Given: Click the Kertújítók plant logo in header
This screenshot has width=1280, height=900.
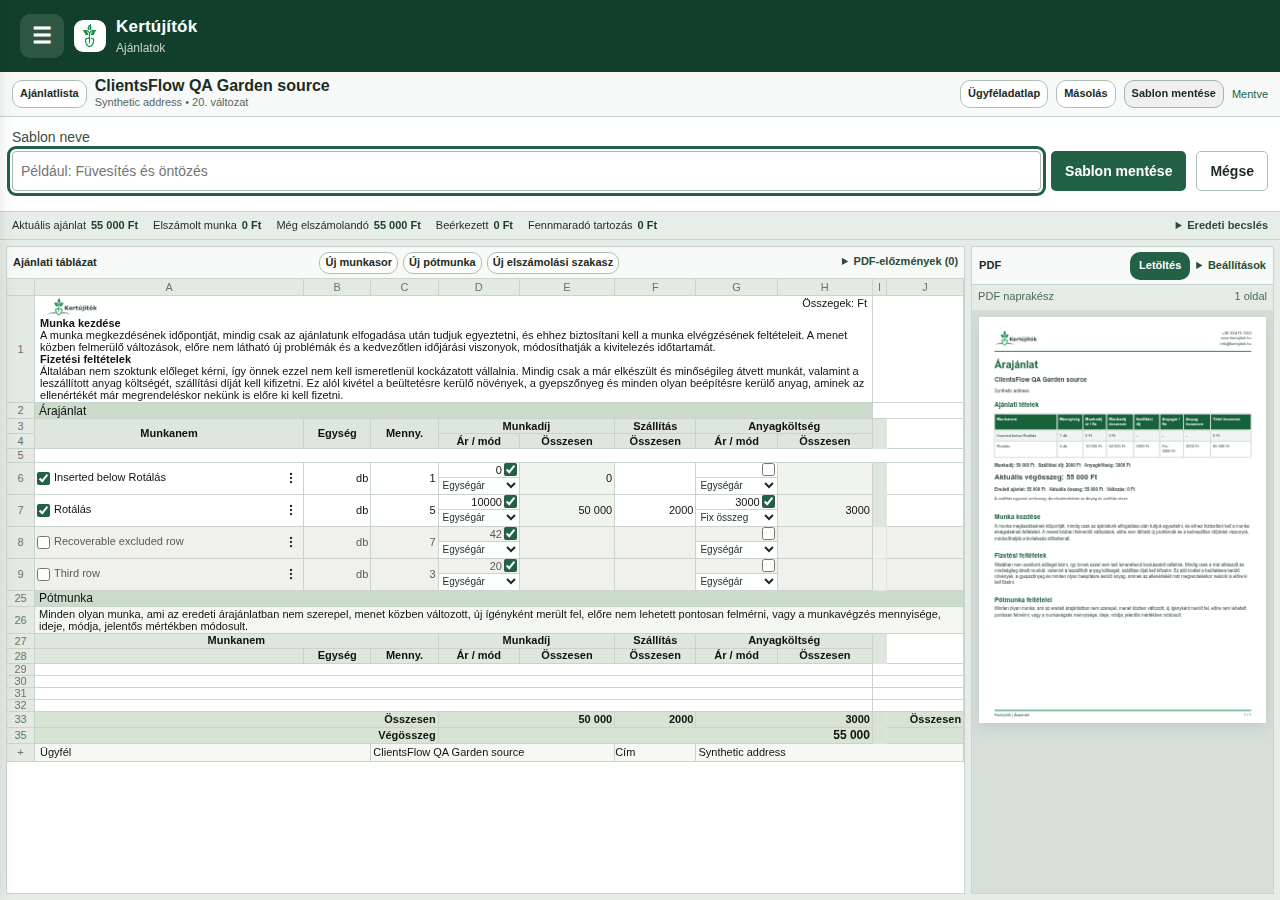Looking at the screenshot, I should 90,36.
